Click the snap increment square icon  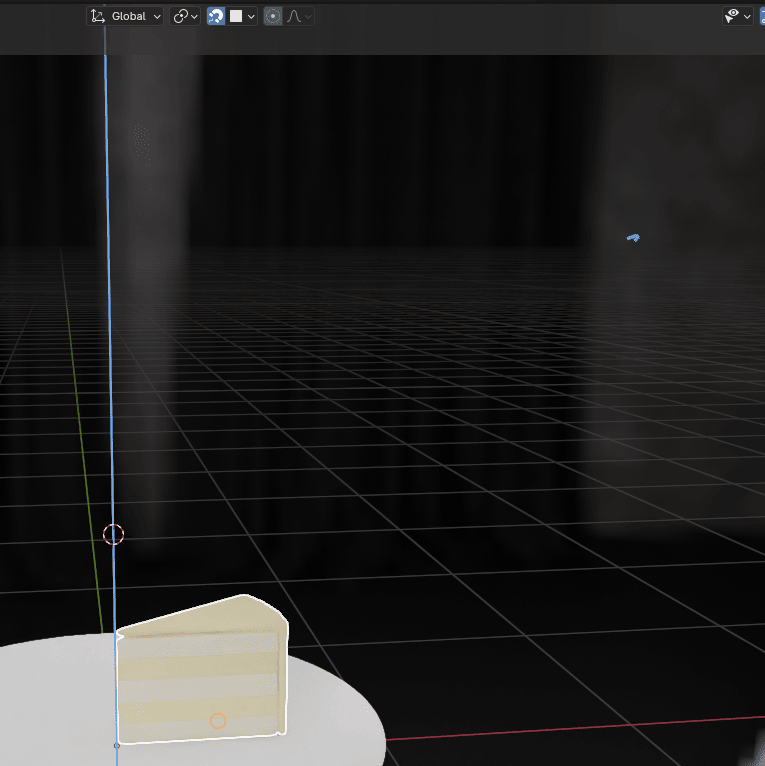pos(236,16)
